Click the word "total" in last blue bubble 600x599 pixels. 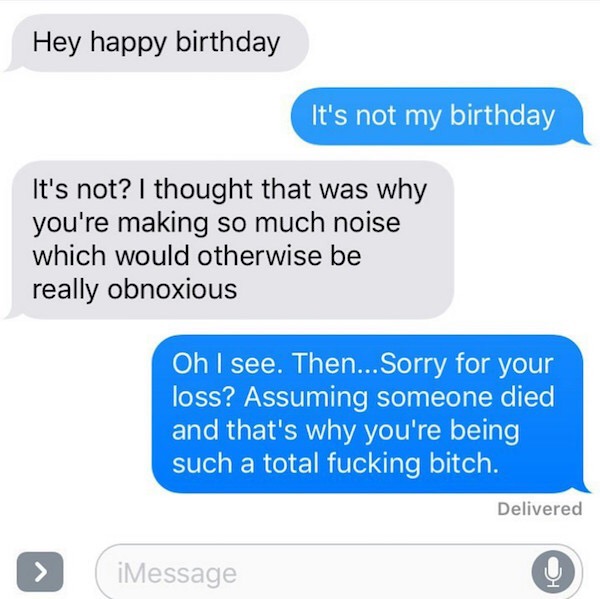[x=291, y=464]
